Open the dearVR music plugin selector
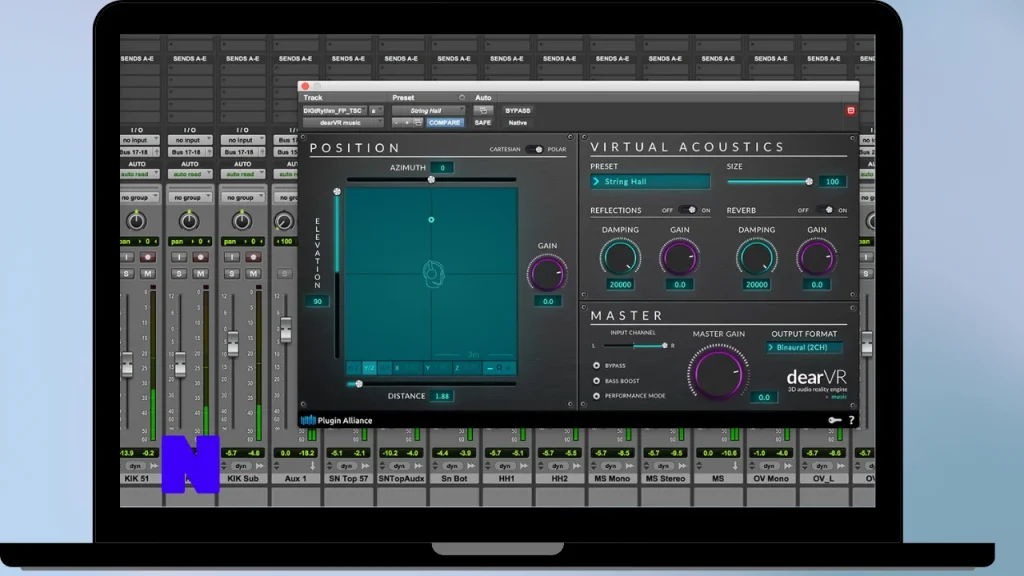The height and width of the screenshot is (576, 1024). (343, 123)
